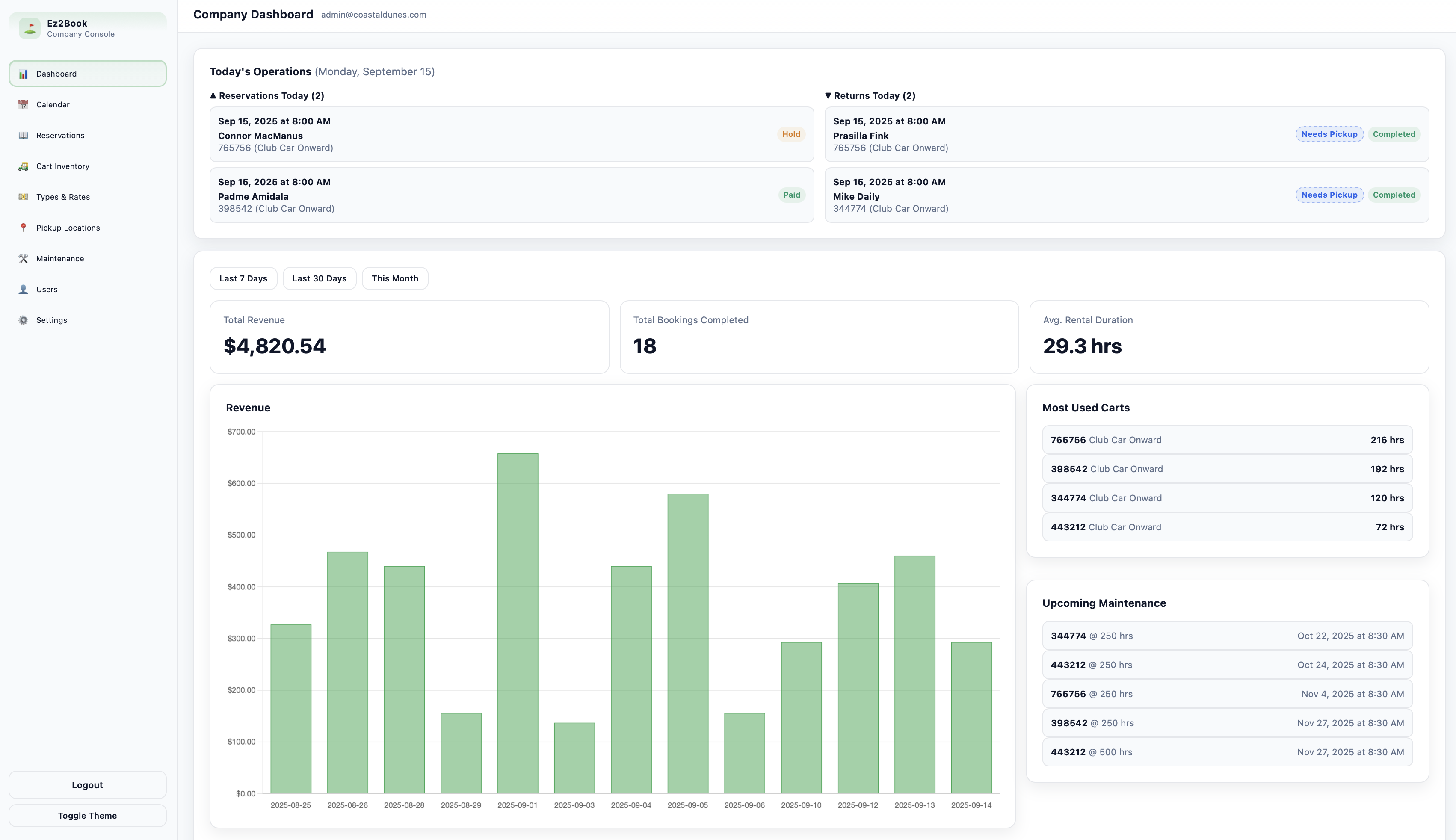Select the Users sidebar icon
This screenshot has width=1456, height=840.
(23, 289)
